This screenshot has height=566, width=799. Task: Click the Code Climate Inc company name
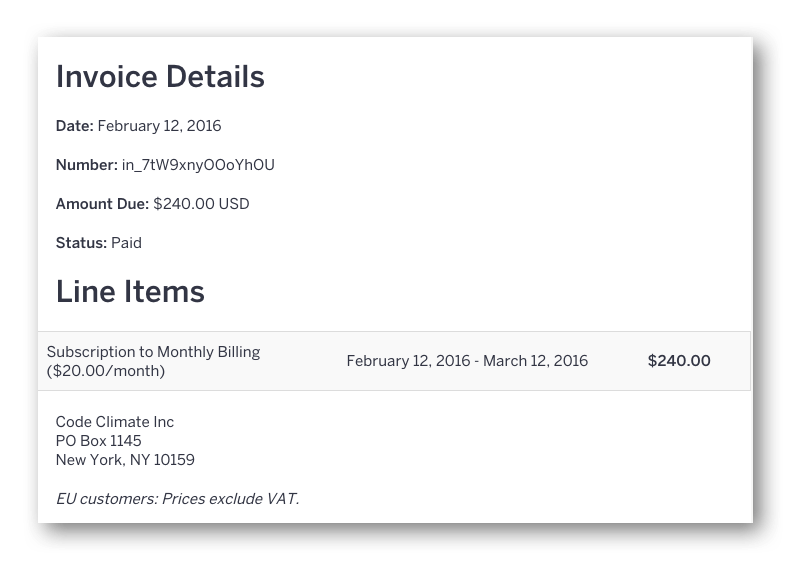[x=115, y=422]
